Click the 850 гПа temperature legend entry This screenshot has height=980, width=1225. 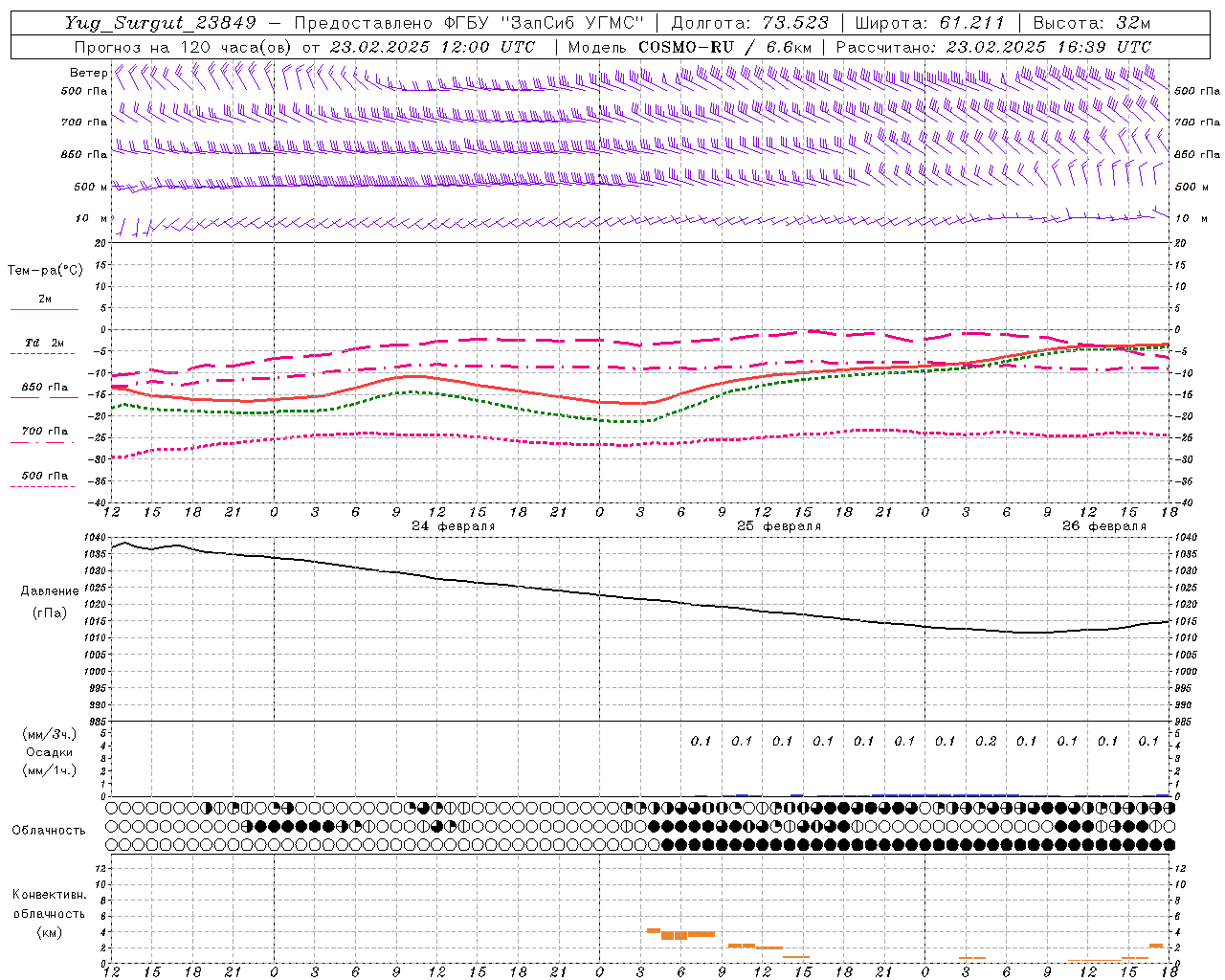coord(44,388)
